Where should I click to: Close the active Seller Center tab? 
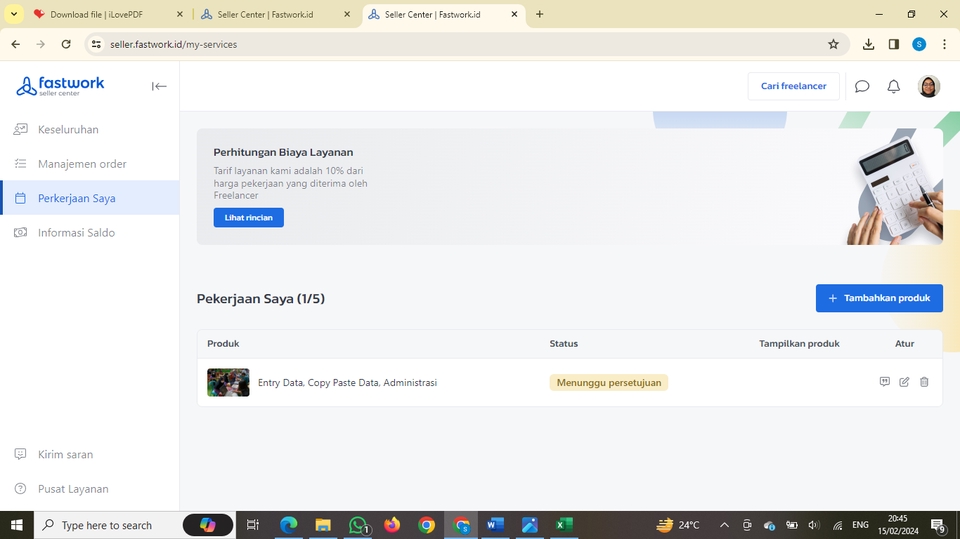pyautogui.click(x=514, y=14)
